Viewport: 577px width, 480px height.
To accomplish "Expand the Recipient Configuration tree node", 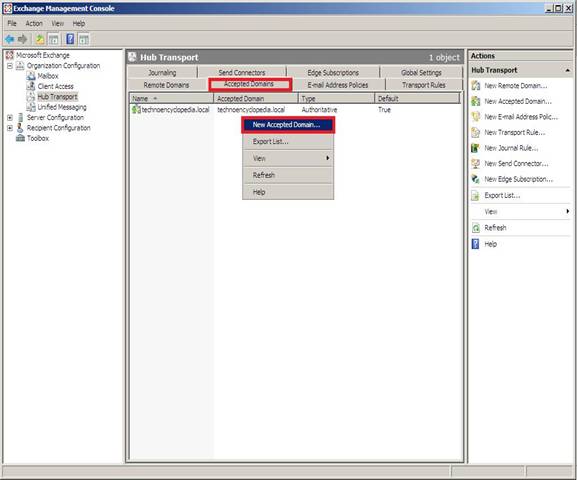I will coord(10,128).
